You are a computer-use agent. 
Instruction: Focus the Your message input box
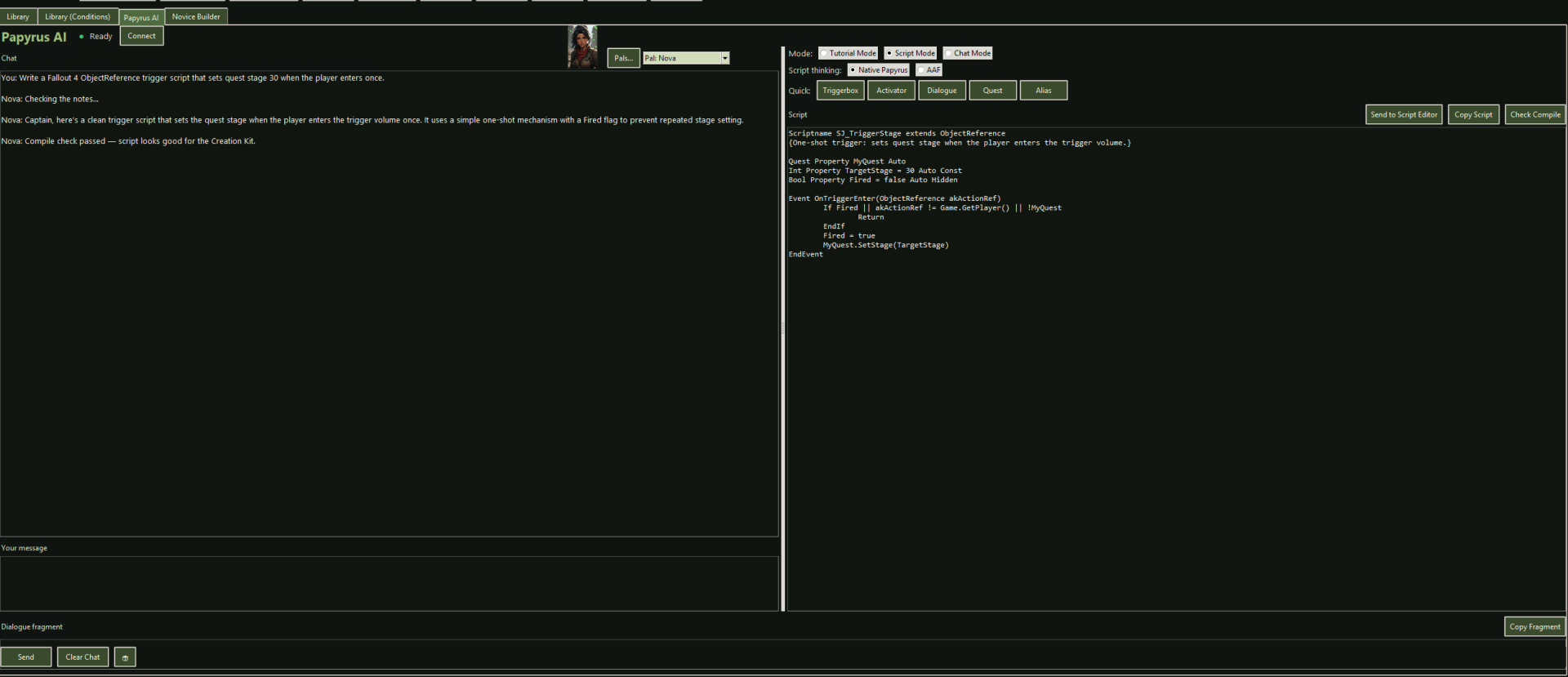tap(390, 583)
